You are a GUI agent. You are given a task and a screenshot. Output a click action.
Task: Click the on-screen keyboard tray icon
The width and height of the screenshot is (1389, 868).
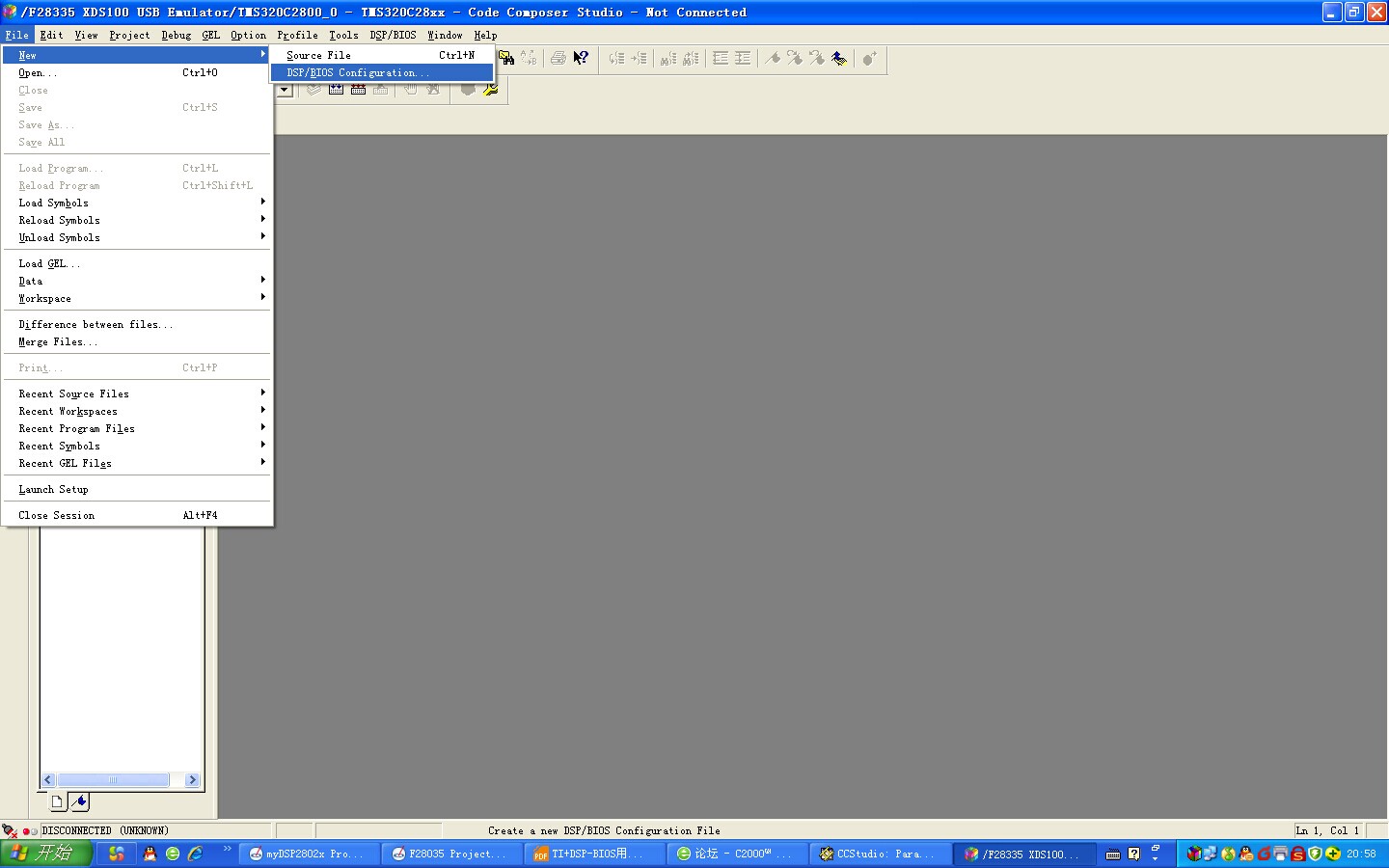point(1113,854)
